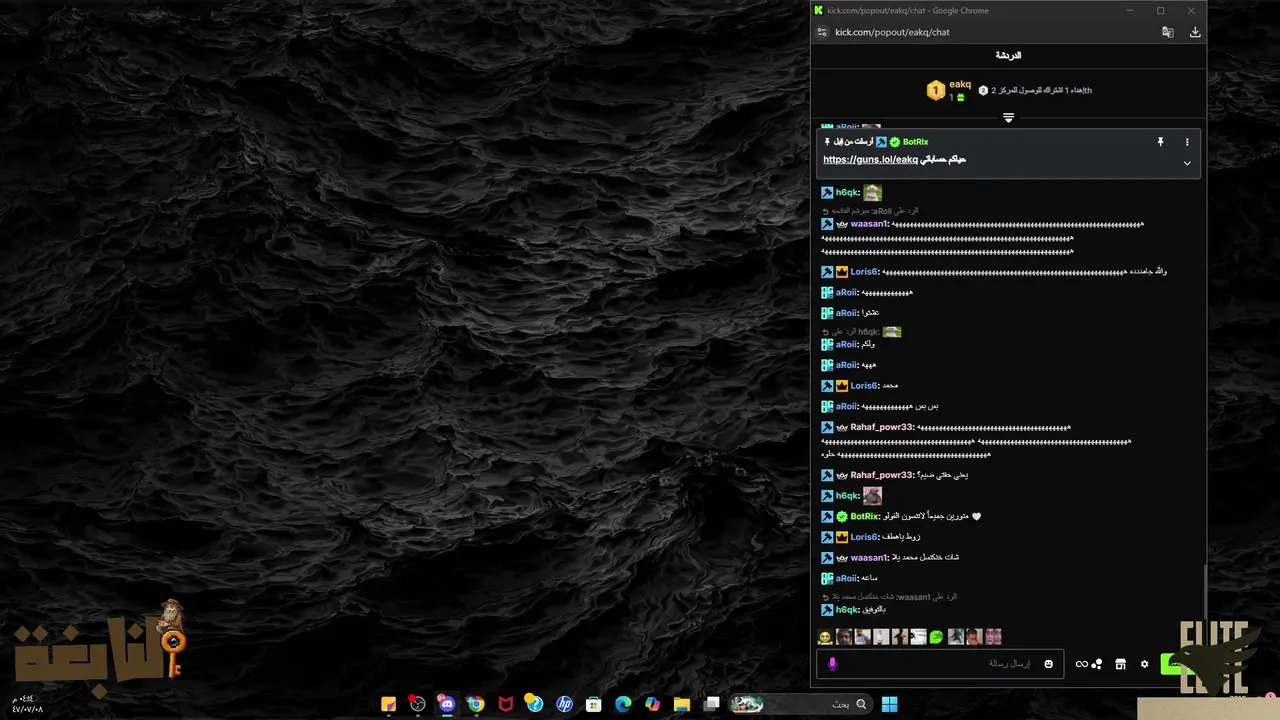Open OBS Studio from taskbar
Image resolution: width=1280 pixels, height=720 pixels.
coord(418,704)
